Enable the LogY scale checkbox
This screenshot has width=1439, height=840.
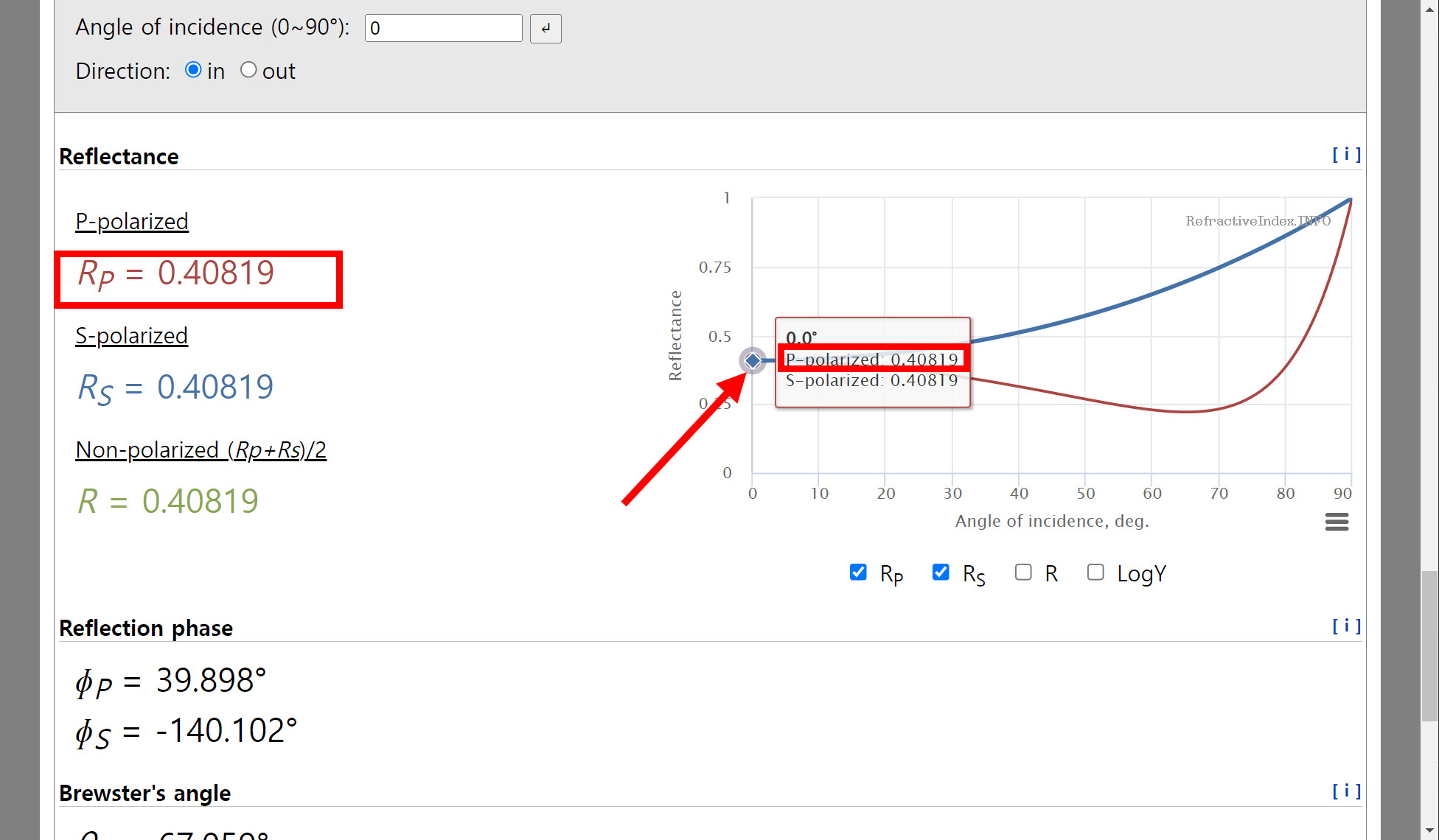click(1095, 573)
